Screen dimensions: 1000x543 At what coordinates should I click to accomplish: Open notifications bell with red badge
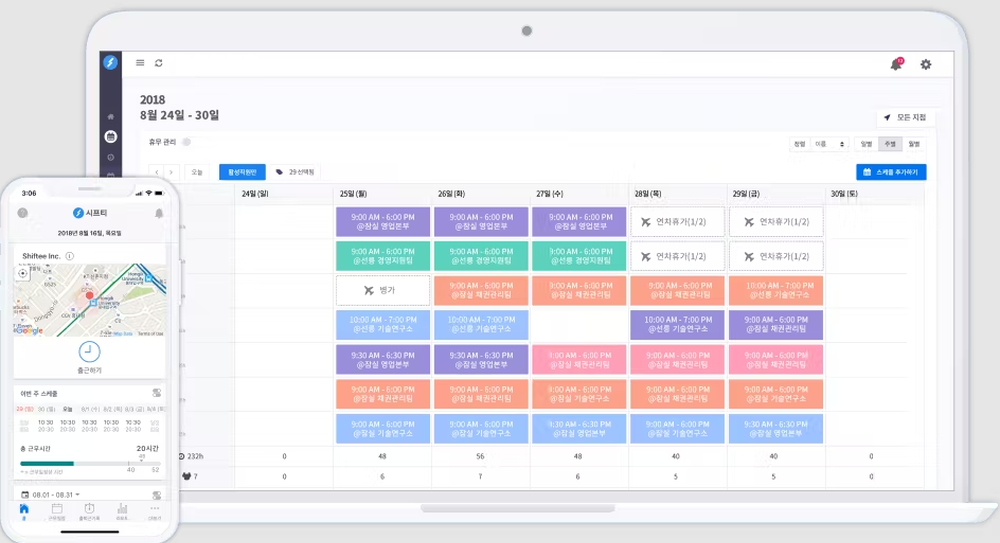click(x=897, y=64)
